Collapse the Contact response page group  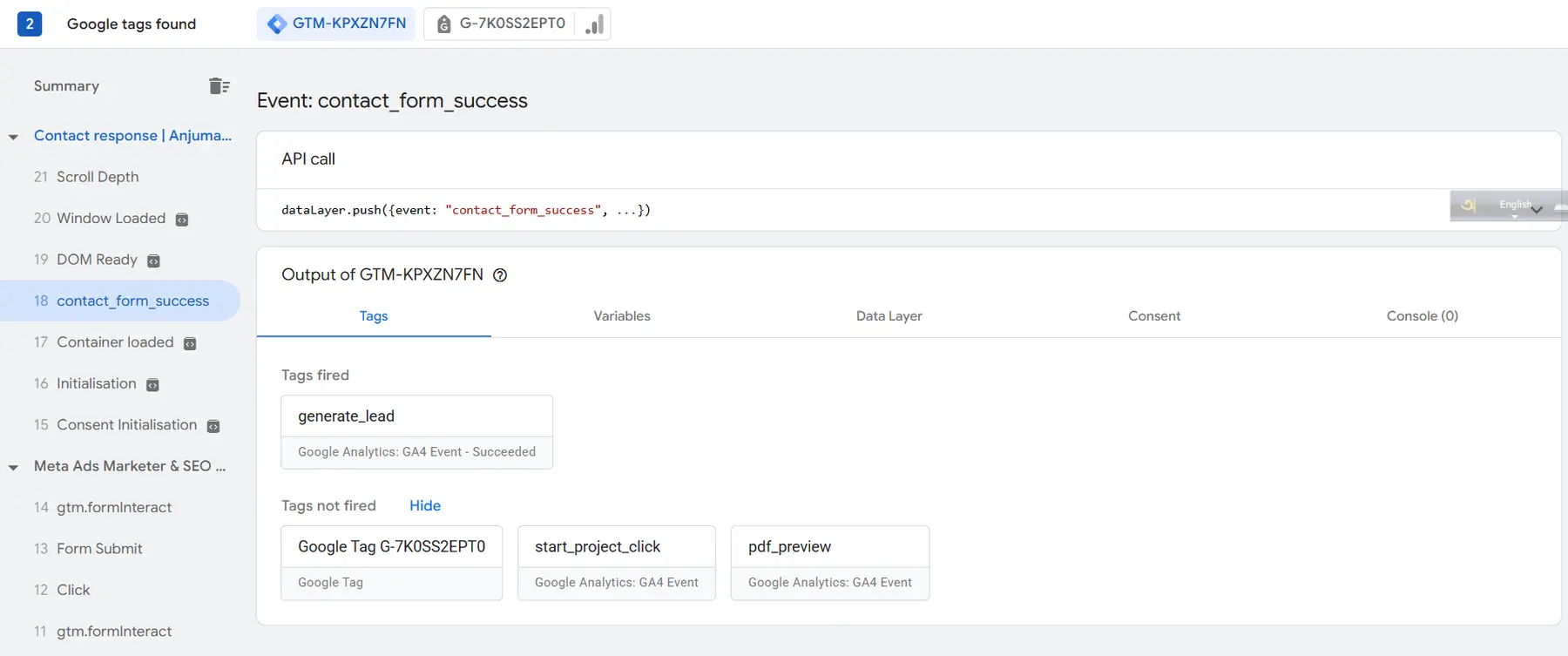[x=13, y=137]
